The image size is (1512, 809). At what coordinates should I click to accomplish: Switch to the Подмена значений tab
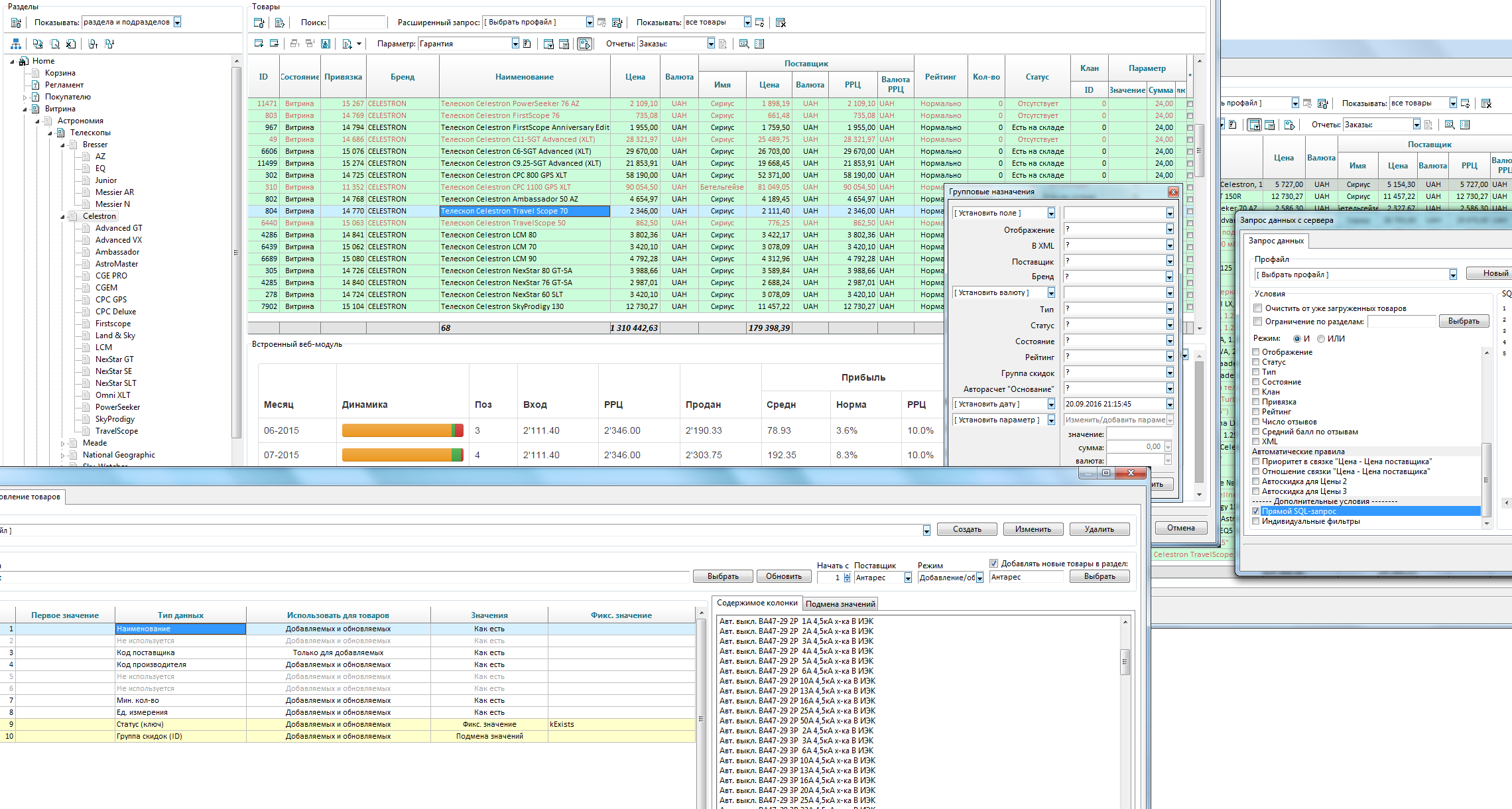tap(841, 603)
